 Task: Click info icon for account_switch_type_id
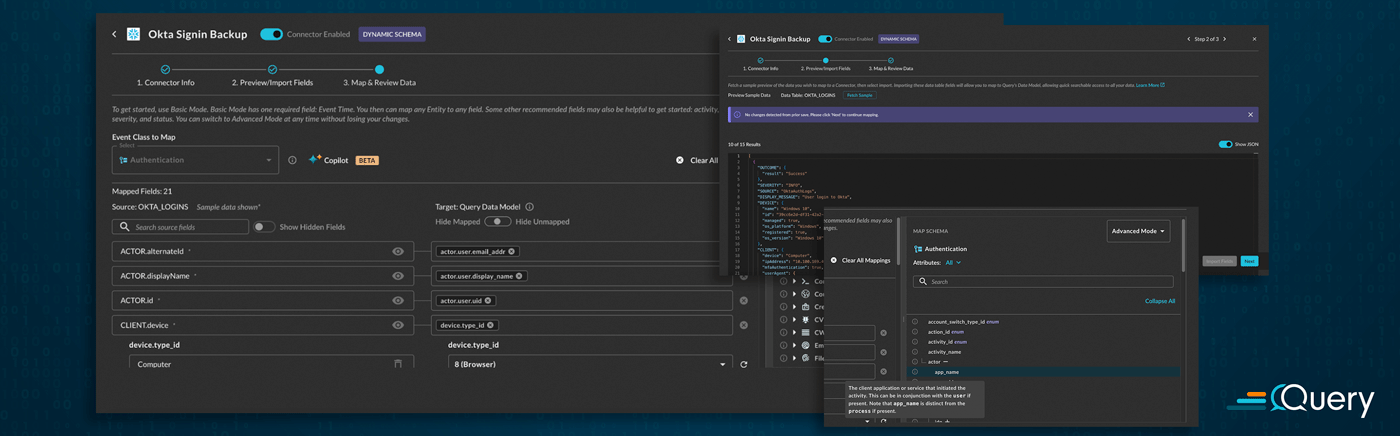coord(915,322)
